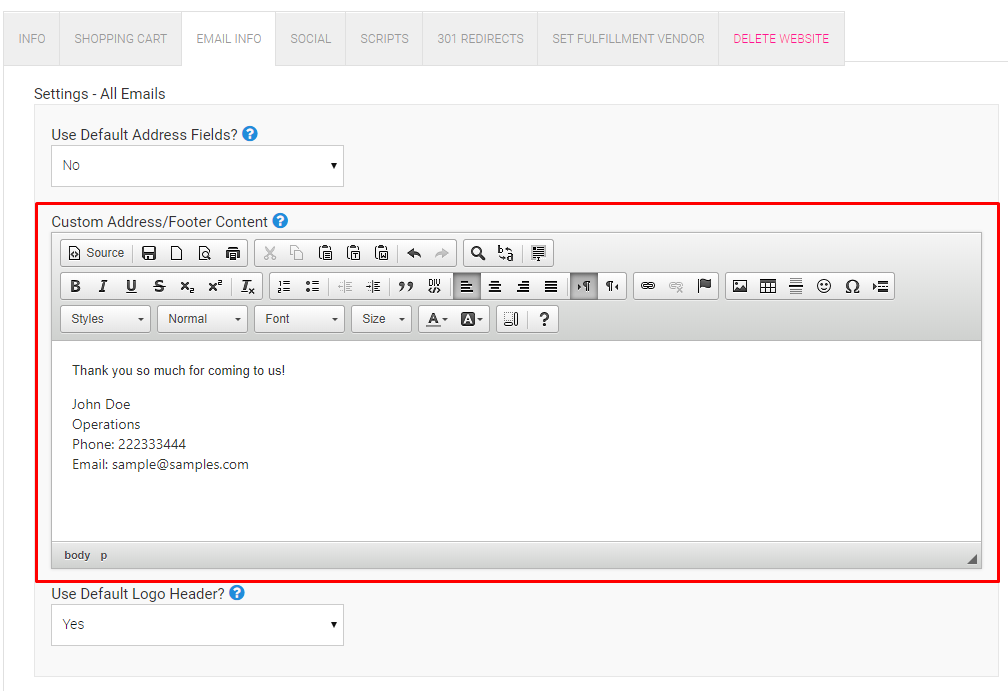Image resolution: width=1008 pixels, height=691 pixels.
Task: Open the Styles dropdown
Action: (105, 319)
